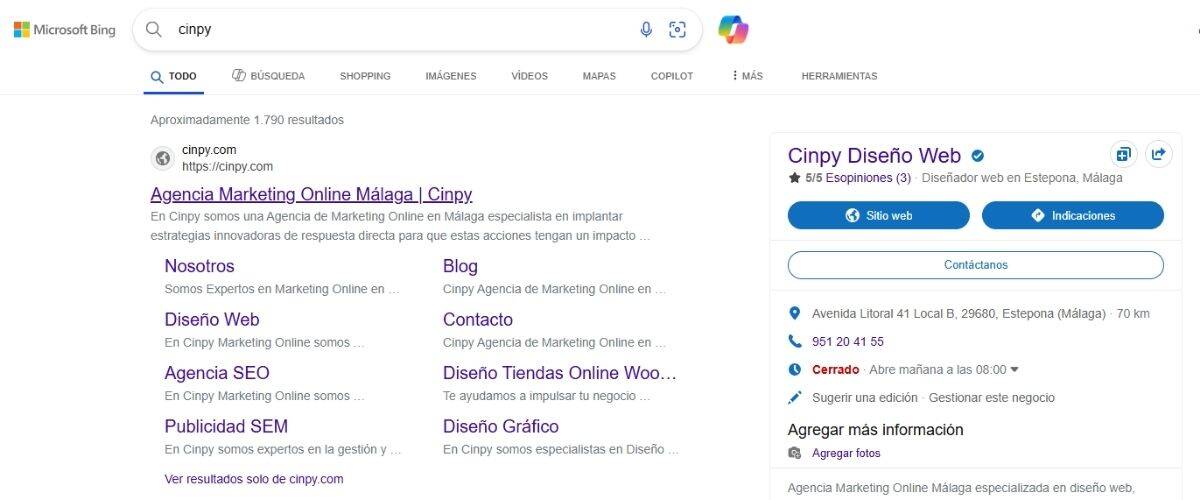The height and width of the screenshot is (500, 1200).
Task: Open the Diseño Web sitelink
Action: [212, 320]
